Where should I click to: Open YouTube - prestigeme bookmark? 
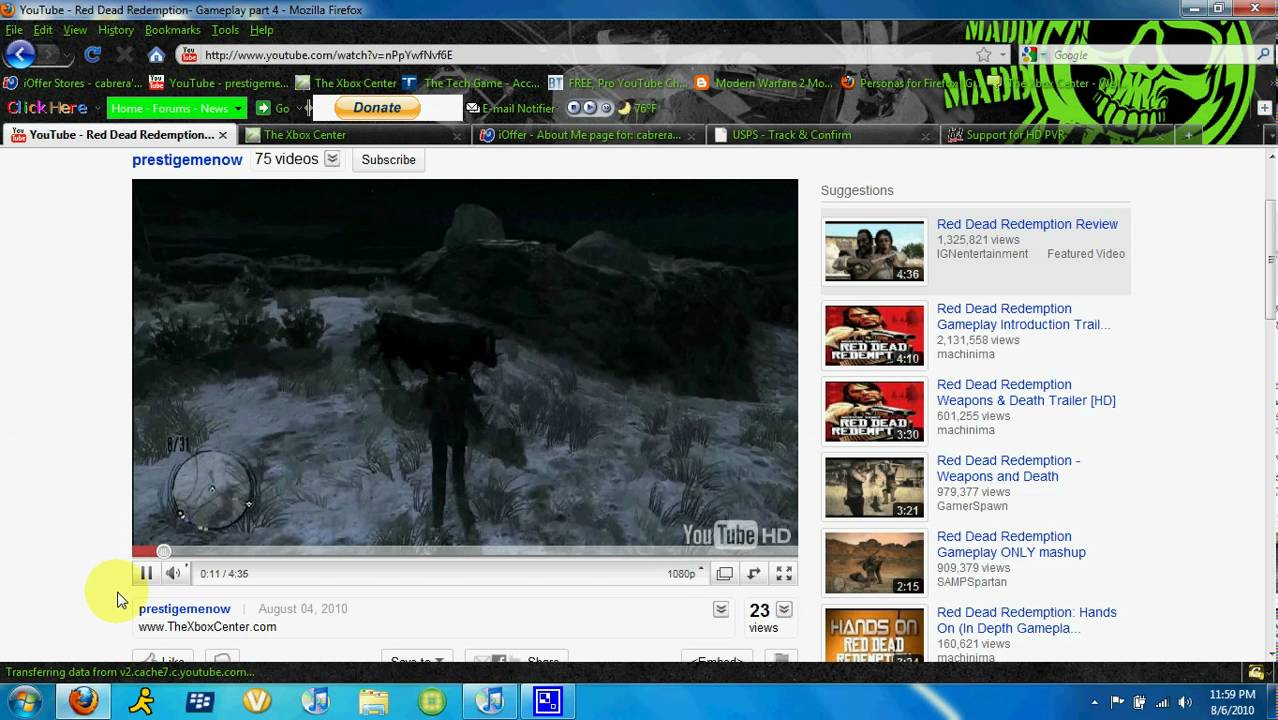pos(219,83)
